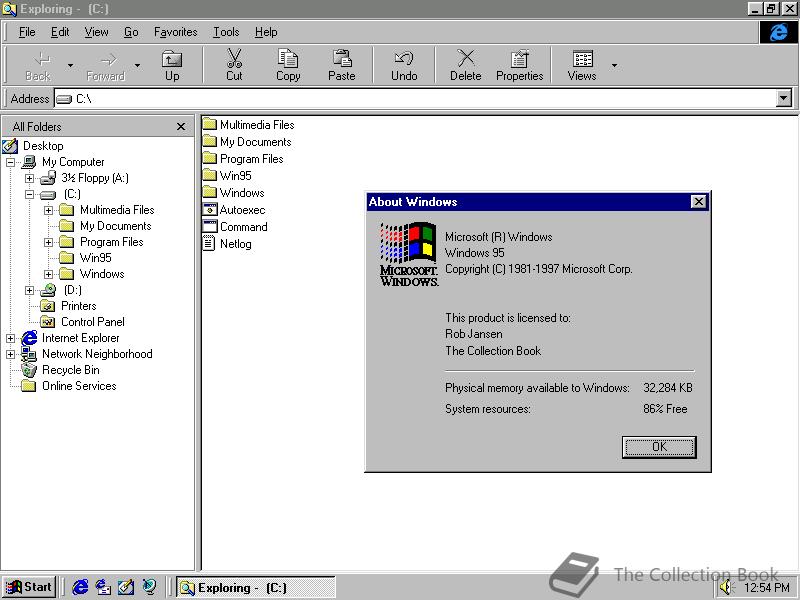Open Back history dropdown arrow
This screenshot has height=600, width=800.
pyautogui.click(x=70, y=65)
